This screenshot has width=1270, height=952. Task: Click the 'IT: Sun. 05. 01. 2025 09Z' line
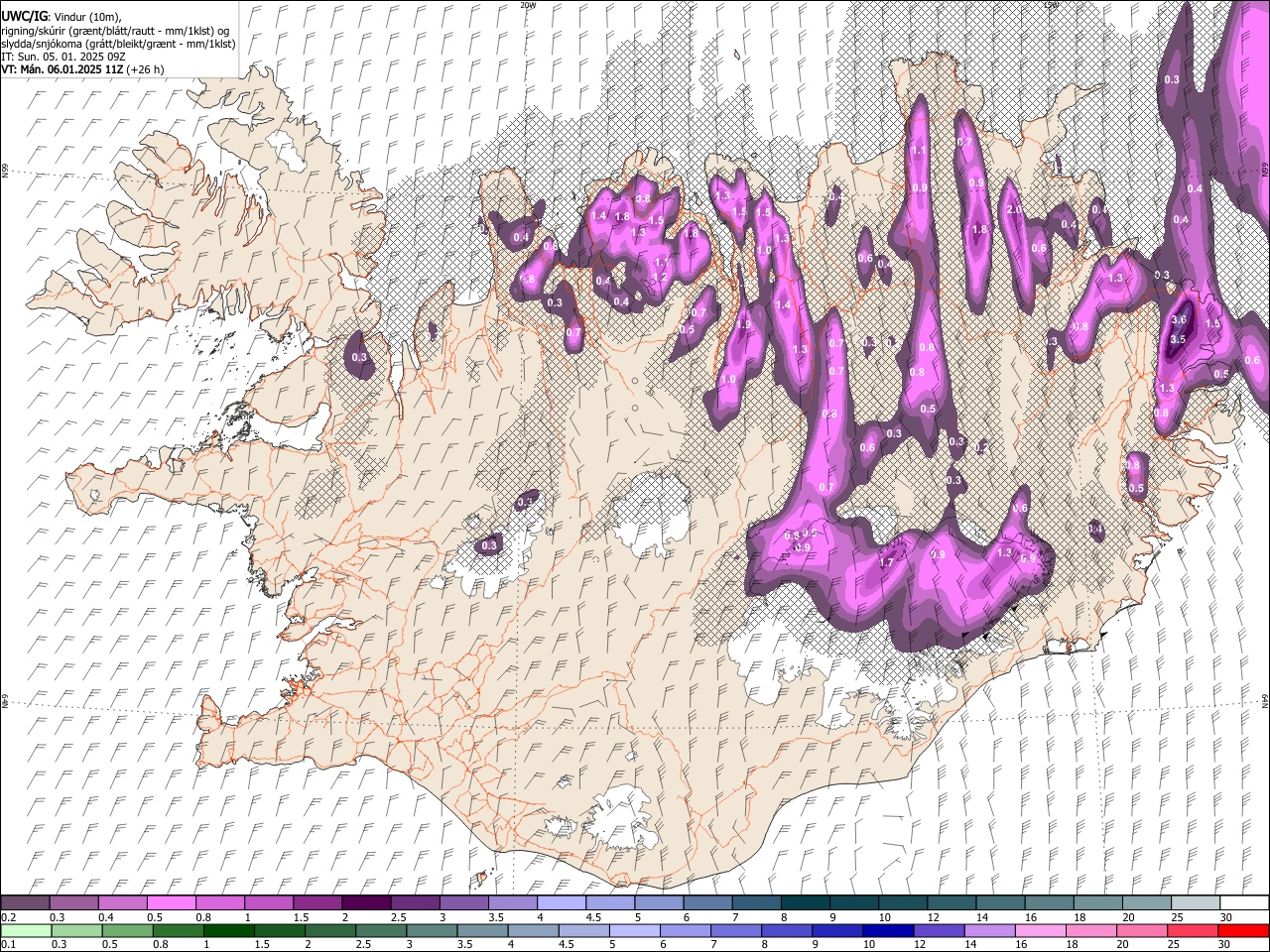point(63,57)
